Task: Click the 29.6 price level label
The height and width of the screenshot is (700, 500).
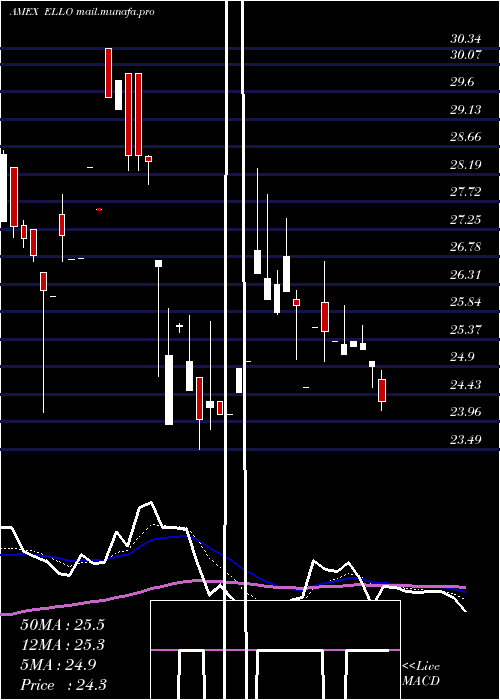Action: (462, 82)
